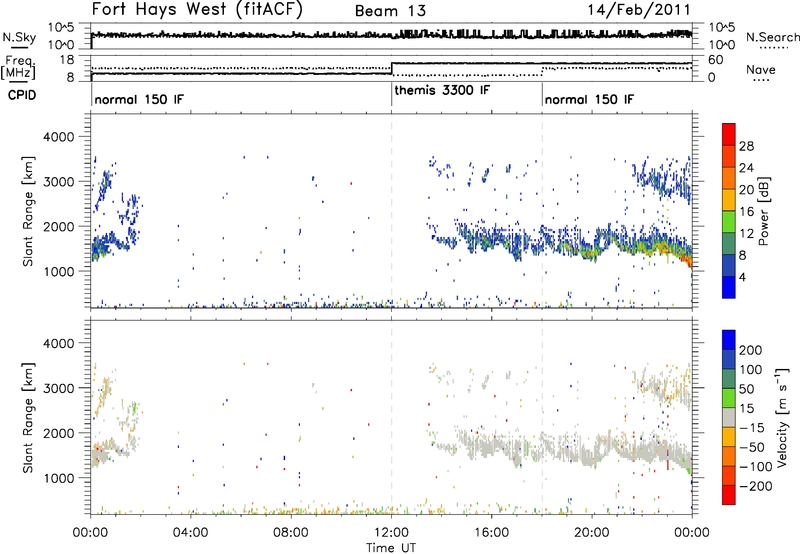800x554 pixels.
Task: Click the 'Velocity [m s-1]' colorbar title
Action: [x=782, y=416]
